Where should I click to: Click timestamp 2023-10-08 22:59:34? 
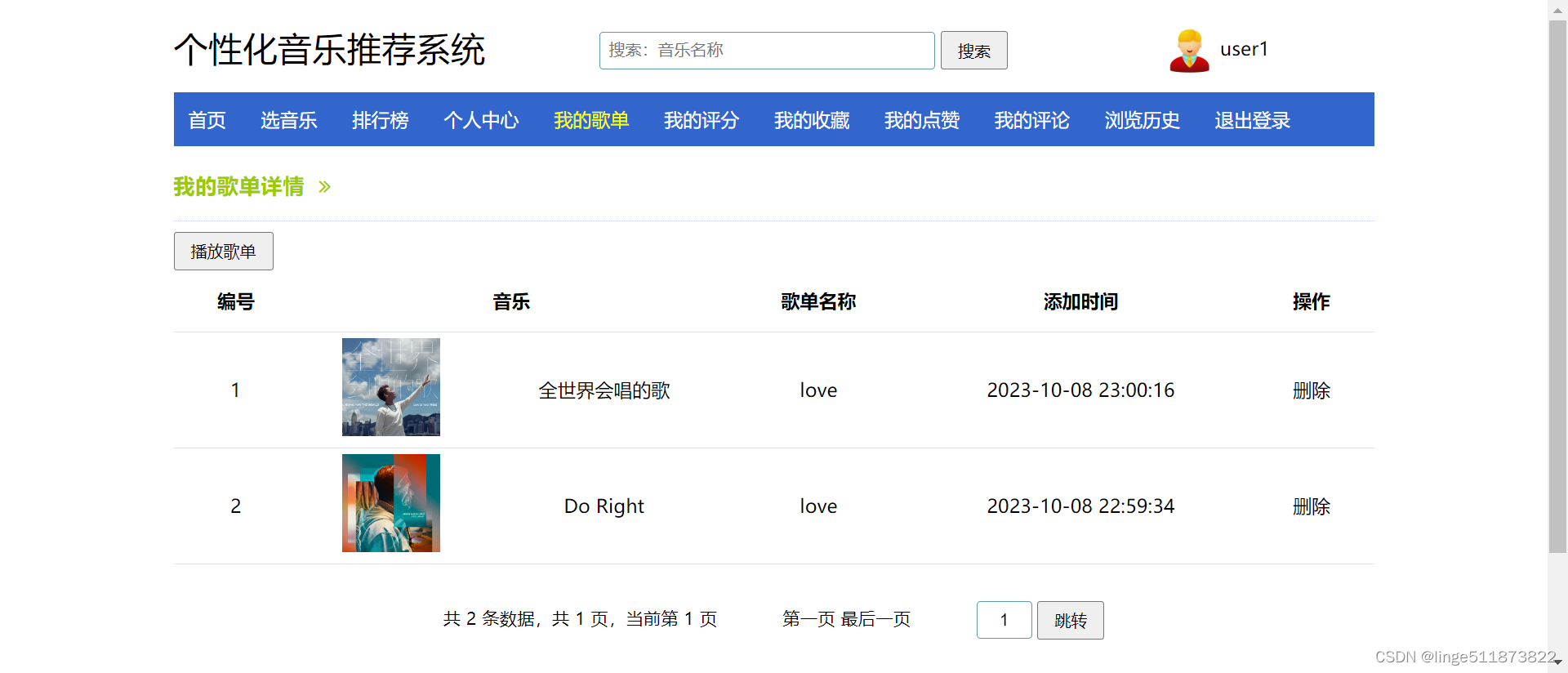(x=1080, y=506)
